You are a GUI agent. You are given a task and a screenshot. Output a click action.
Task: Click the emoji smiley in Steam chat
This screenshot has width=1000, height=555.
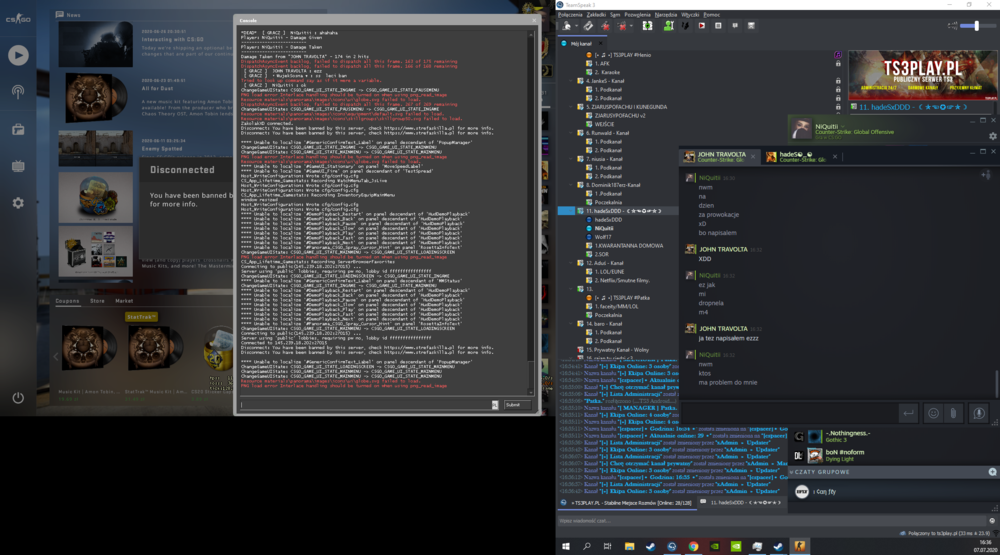tap(933, 413)
